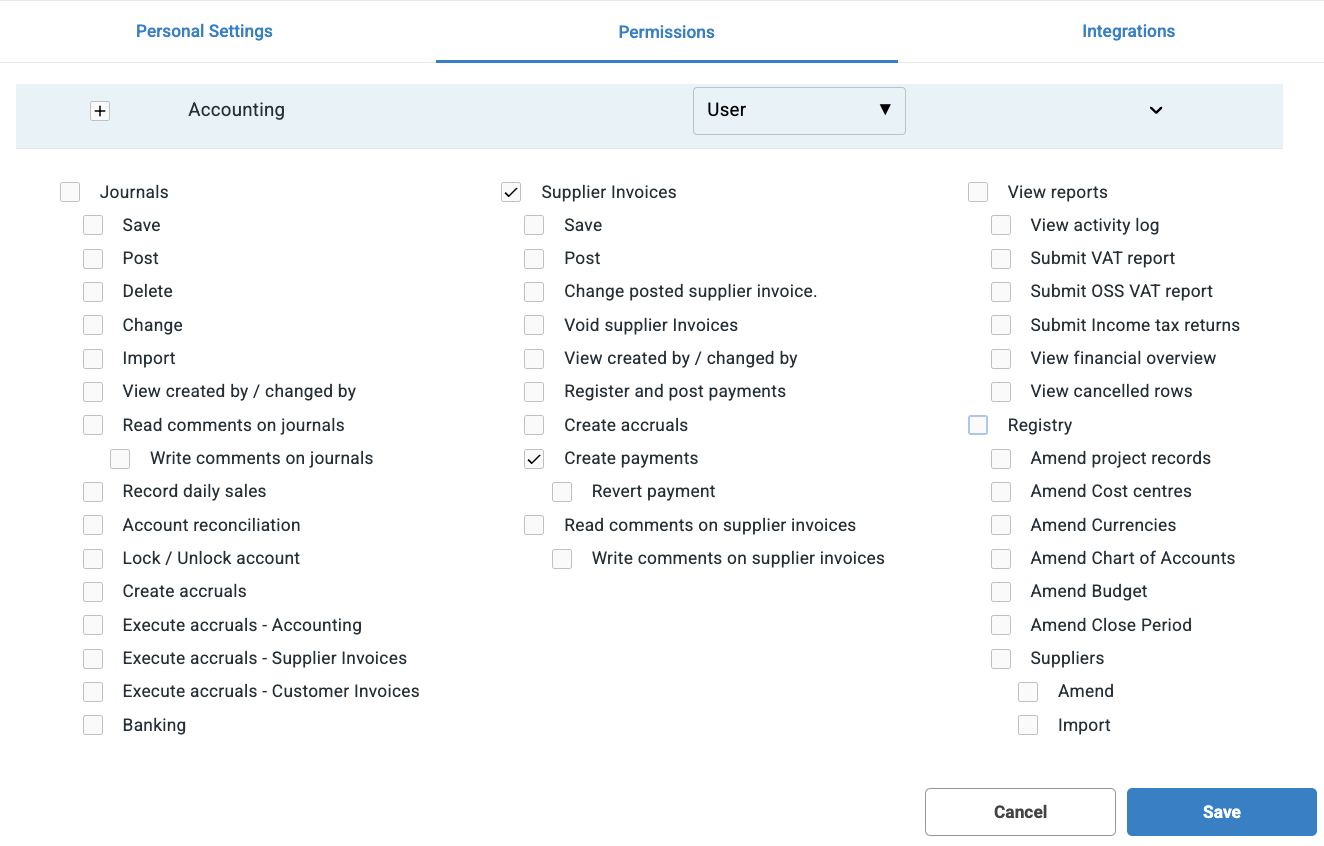
Task: Allow Submit VAT report
Action: pyautogui.click(x=1001, y=259)
